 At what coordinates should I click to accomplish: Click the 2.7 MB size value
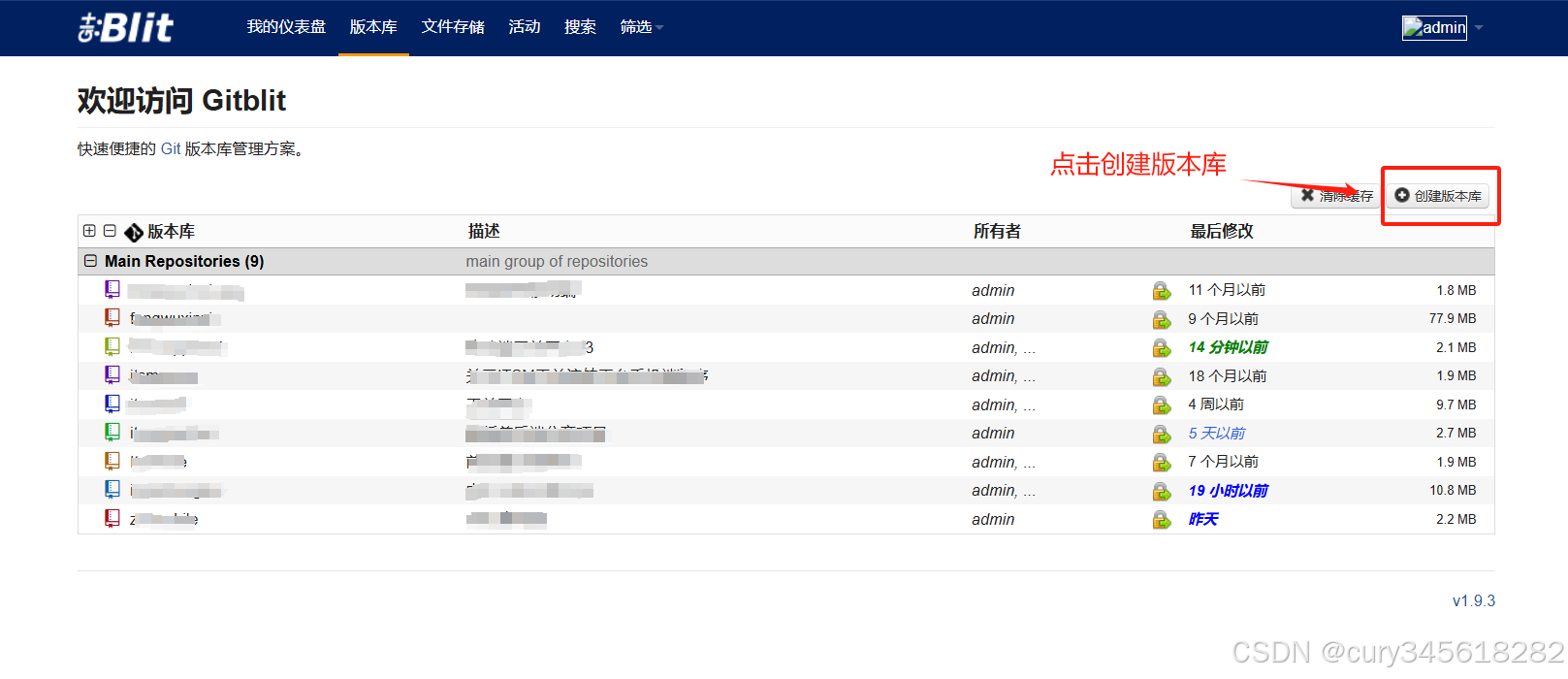point(1456,433)
